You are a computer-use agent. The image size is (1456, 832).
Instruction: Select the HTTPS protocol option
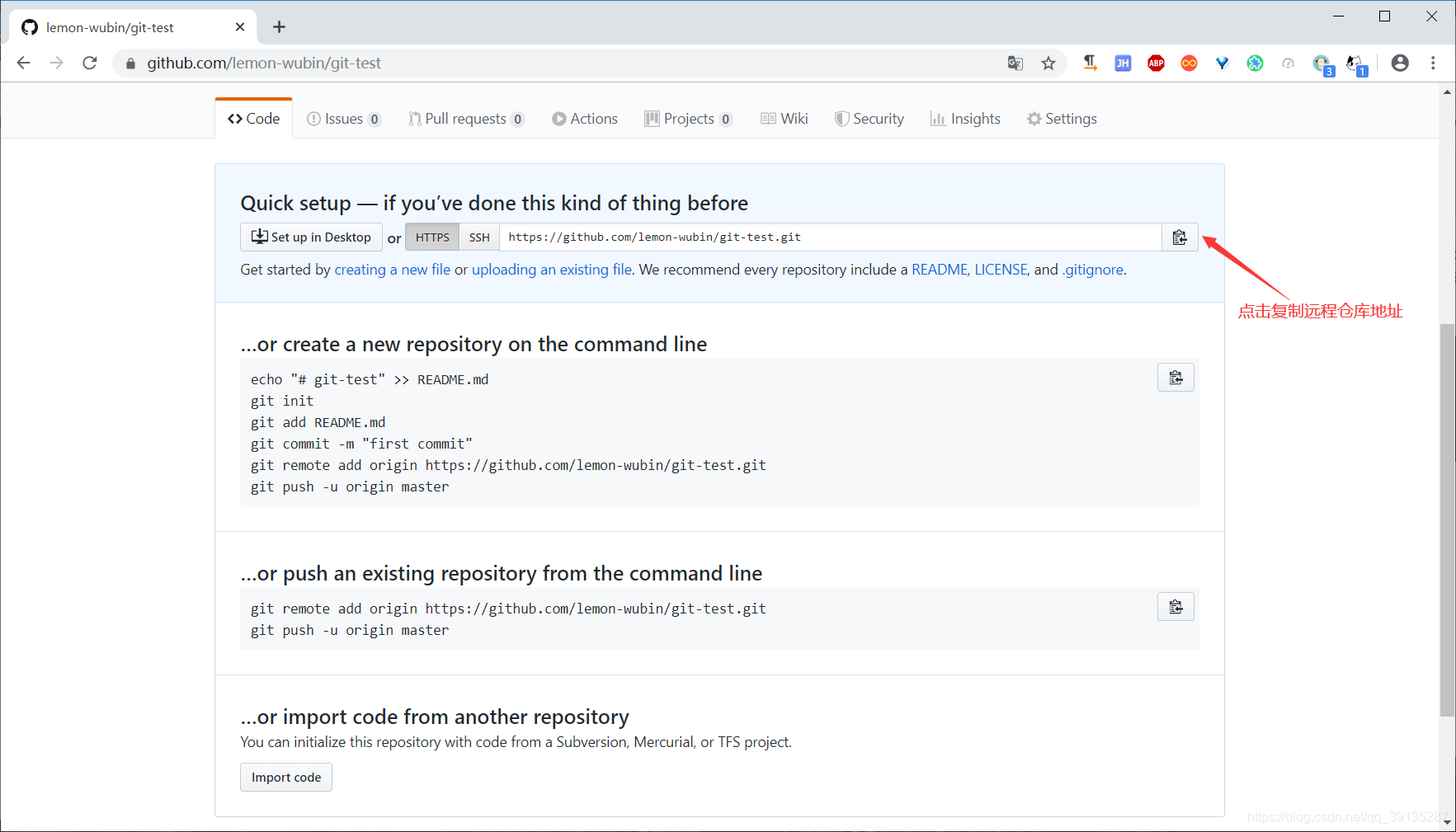click(432, 237)
